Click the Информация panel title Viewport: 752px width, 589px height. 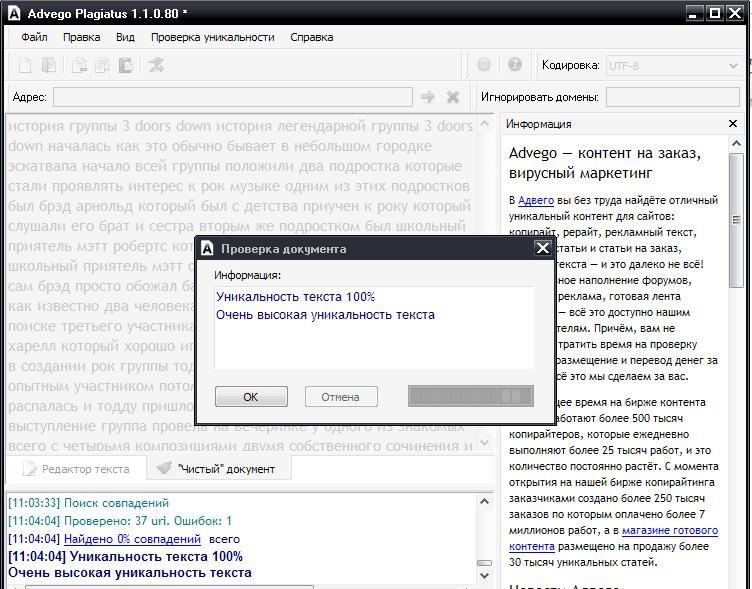pyautogui.click(x=539, y=124)
